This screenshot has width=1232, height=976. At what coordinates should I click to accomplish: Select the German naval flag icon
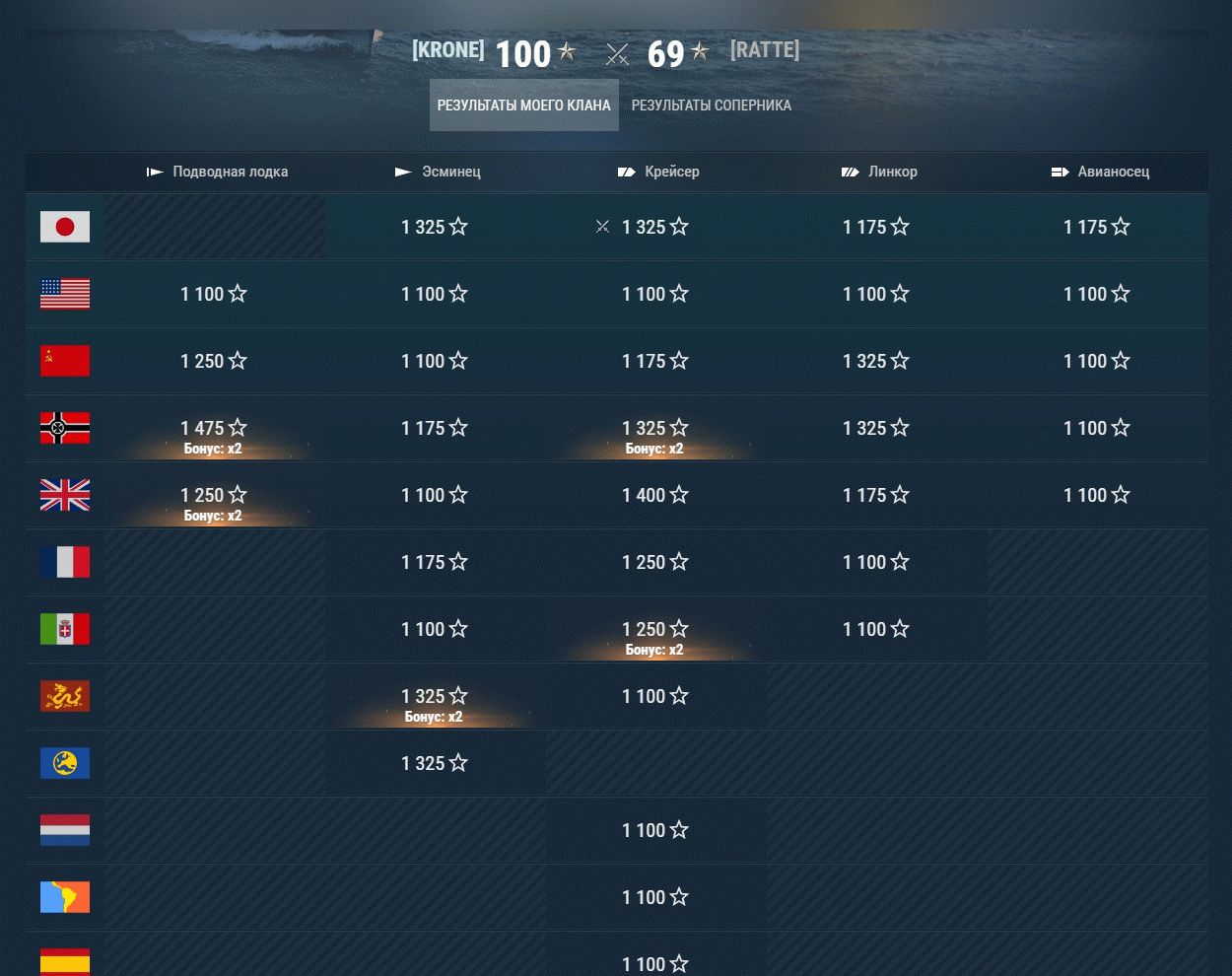(x=65, y=428)
